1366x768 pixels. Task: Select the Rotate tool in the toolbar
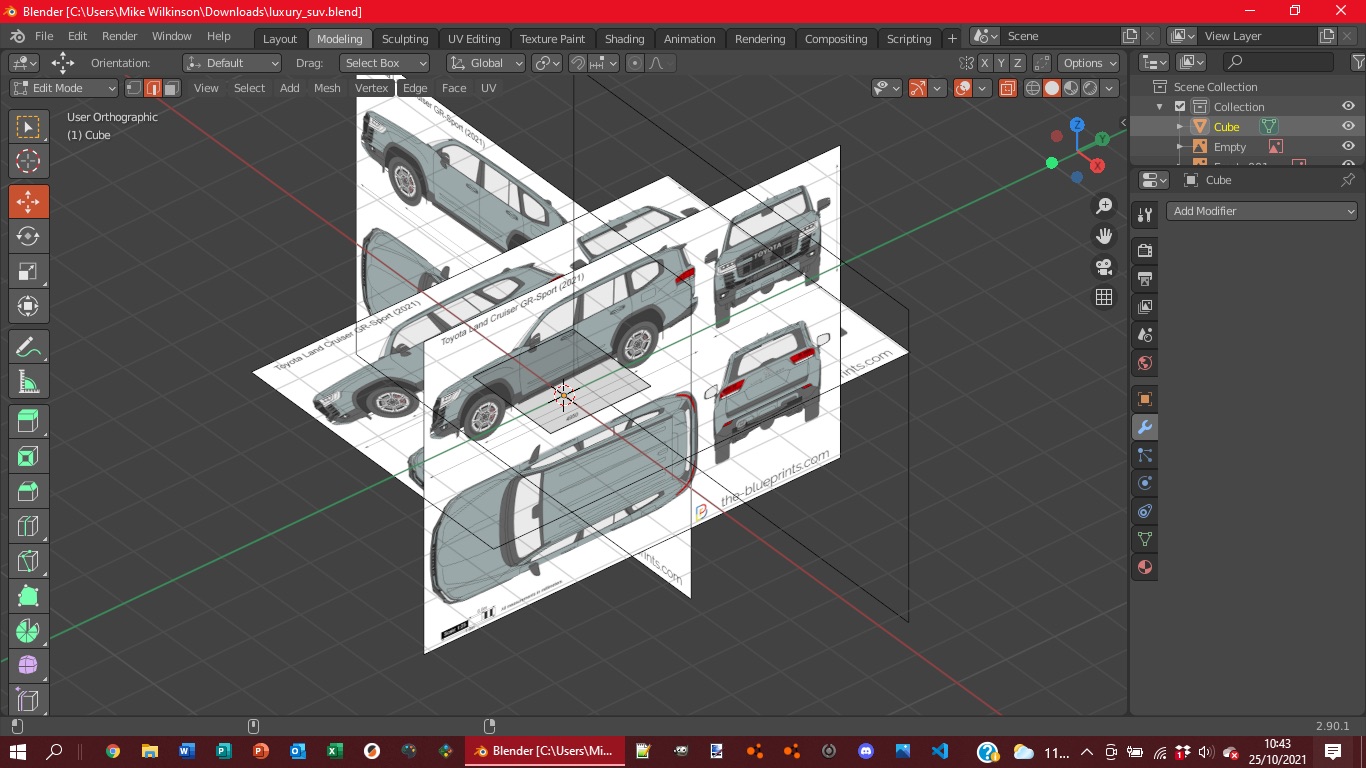click(x=28, y=236)
